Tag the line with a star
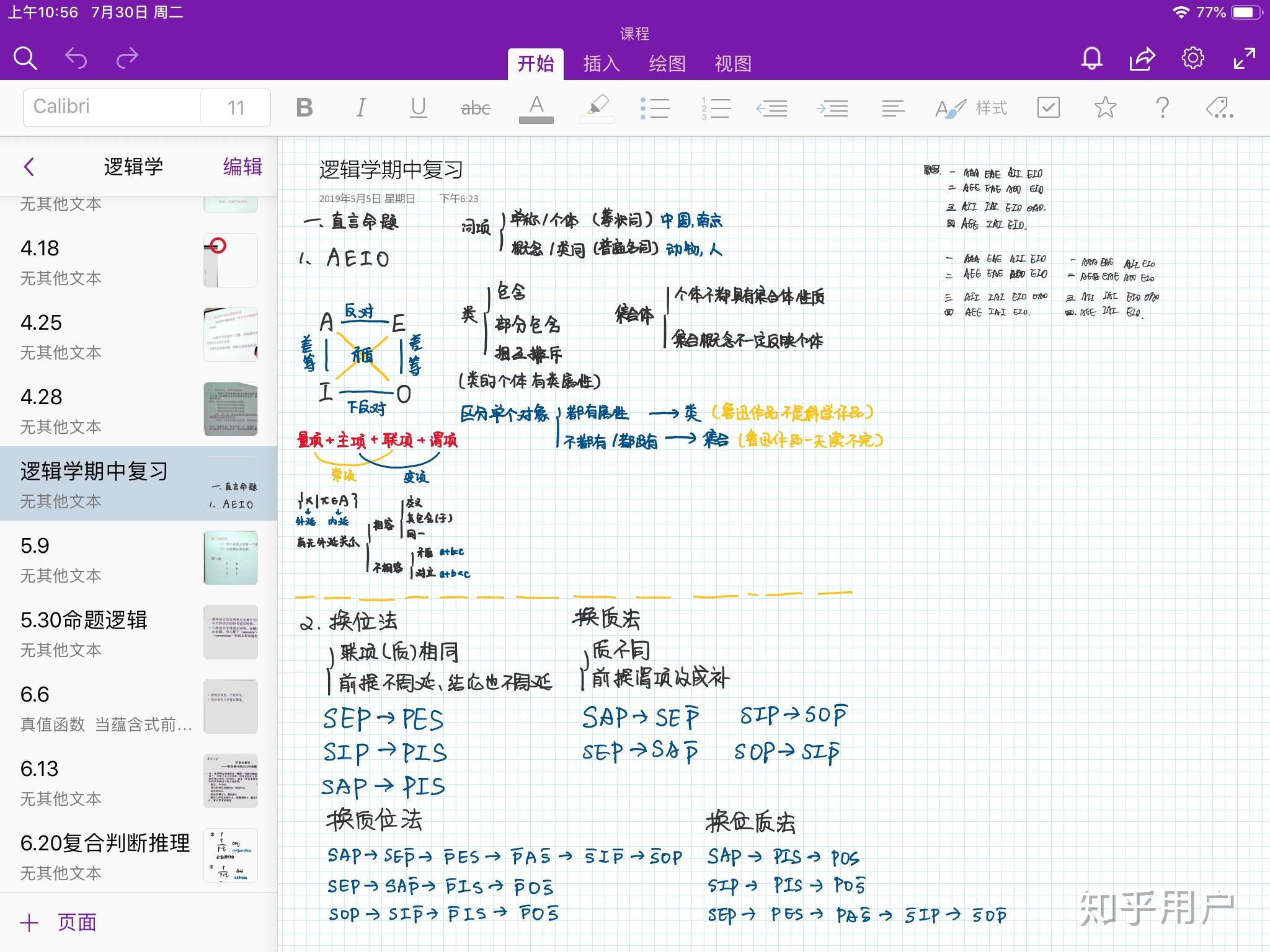This screenshot has height=952, width=1270. [x=1104, y=108]
